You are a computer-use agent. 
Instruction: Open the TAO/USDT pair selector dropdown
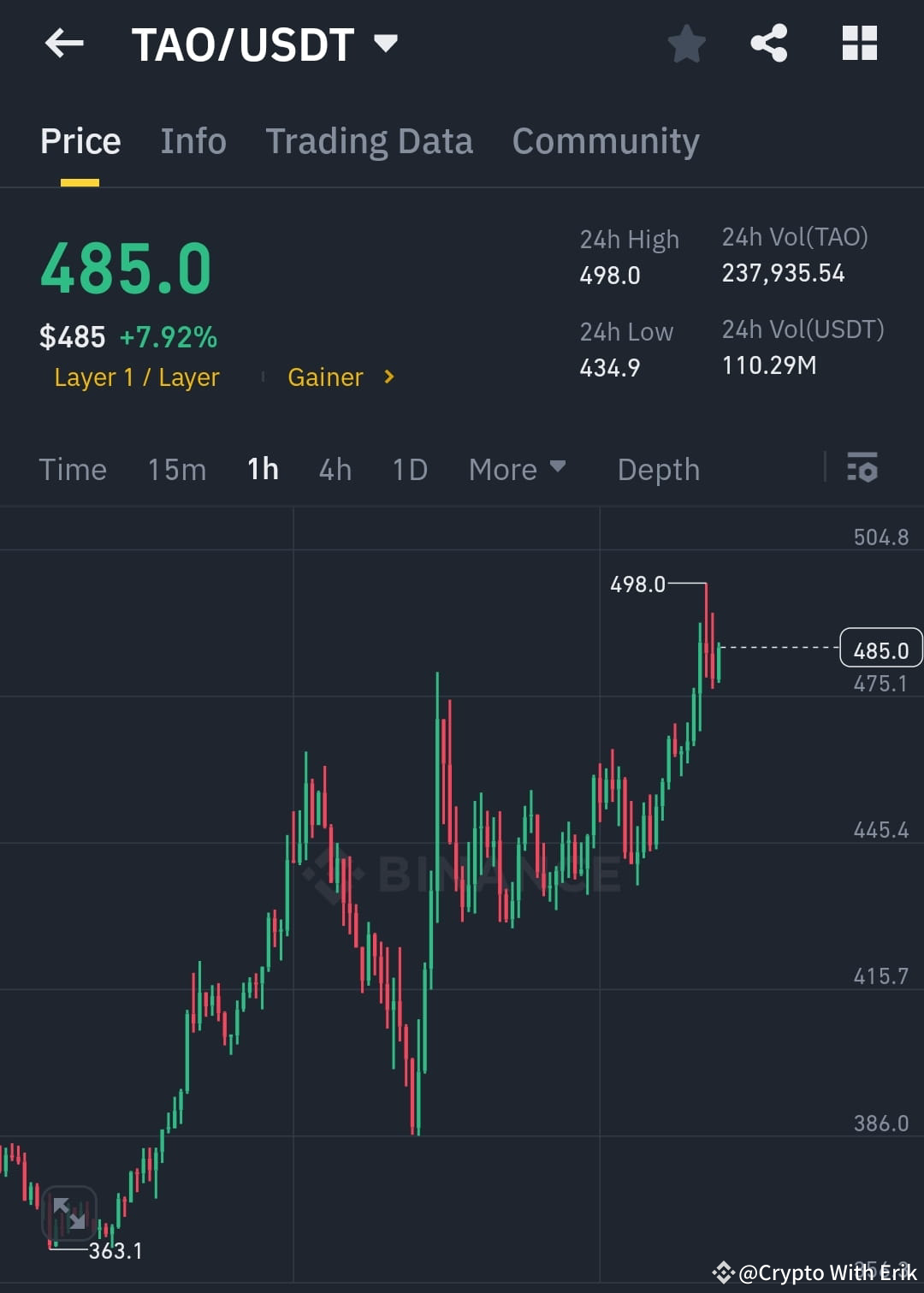tap(385, 42)
